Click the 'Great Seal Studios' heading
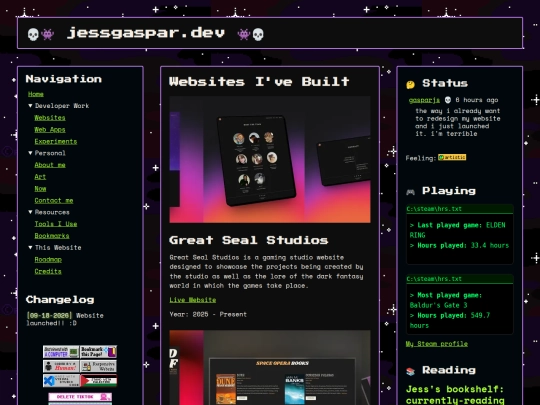The height and width of the screenshot is (405, 540). tap(248, 240)
